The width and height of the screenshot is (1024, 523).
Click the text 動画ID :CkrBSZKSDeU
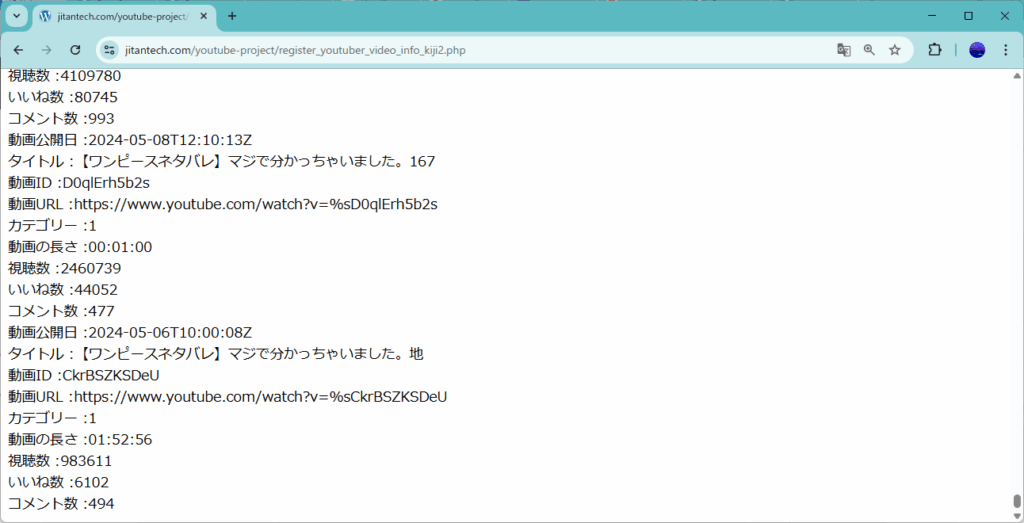(x=84, y=375)
